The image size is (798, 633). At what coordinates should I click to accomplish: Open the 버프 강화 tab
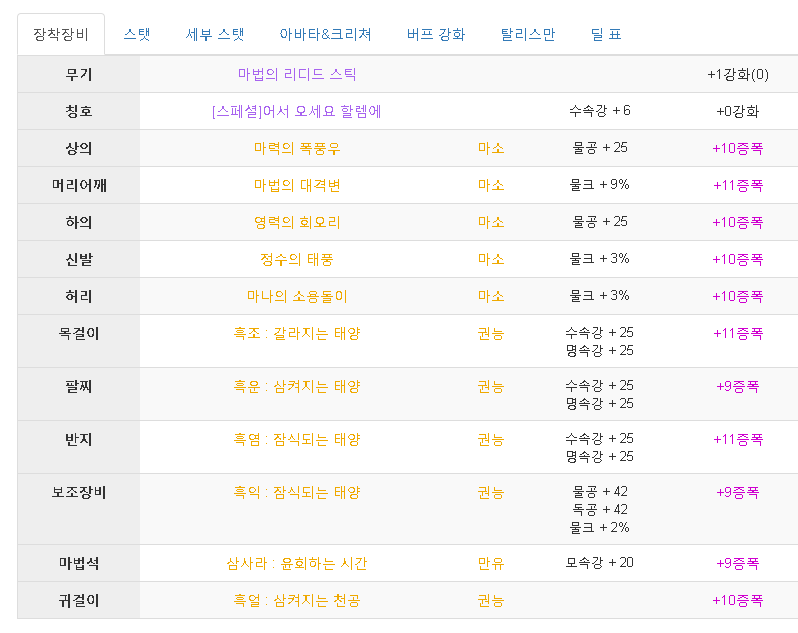[x=436, y=35]
